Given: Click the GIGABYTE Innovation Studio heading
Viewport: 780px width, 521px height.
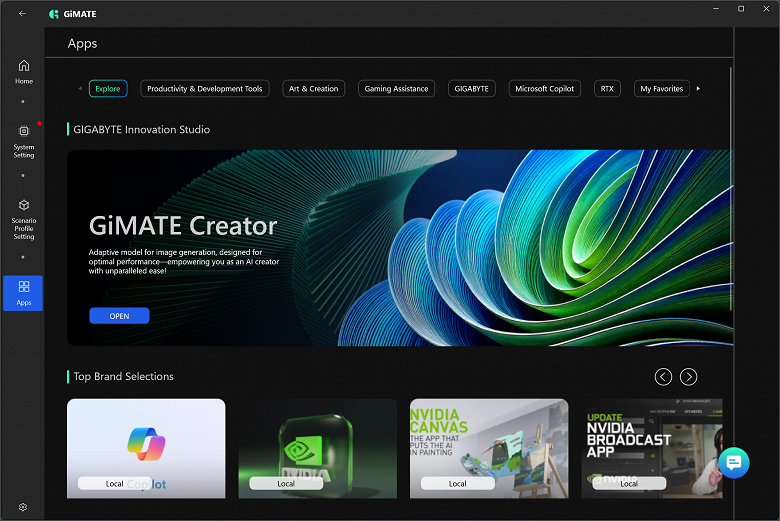Looking at the screenshot, I should pyautogui.click(x=142, y=129).
